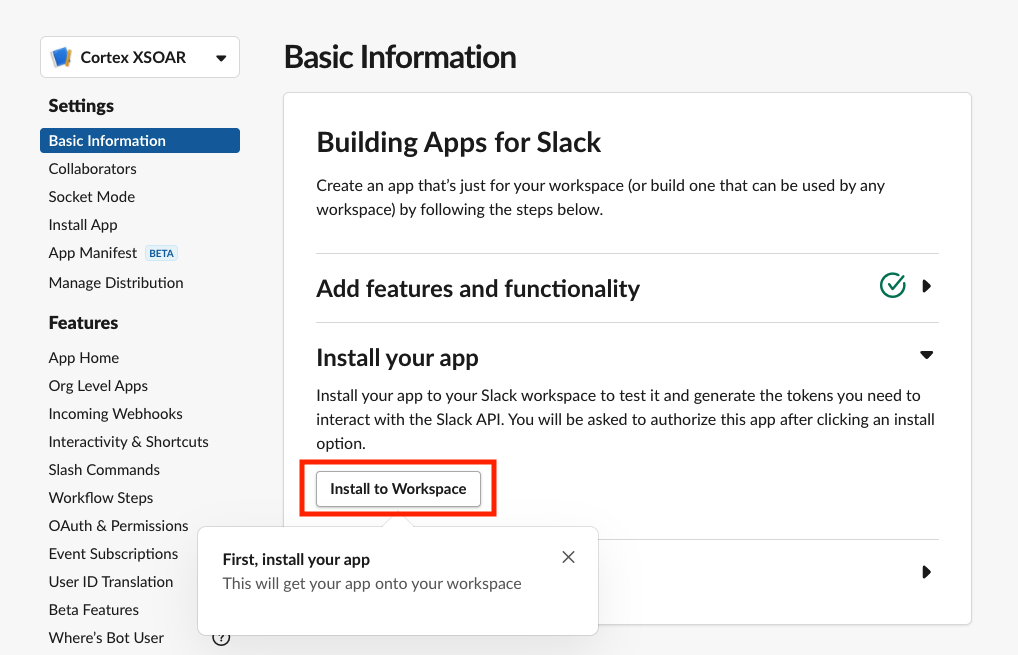Open Incoming Webhooks in Features
Image resolution: width=1018 pixels, height=655 pixels.
click(115, 414)
